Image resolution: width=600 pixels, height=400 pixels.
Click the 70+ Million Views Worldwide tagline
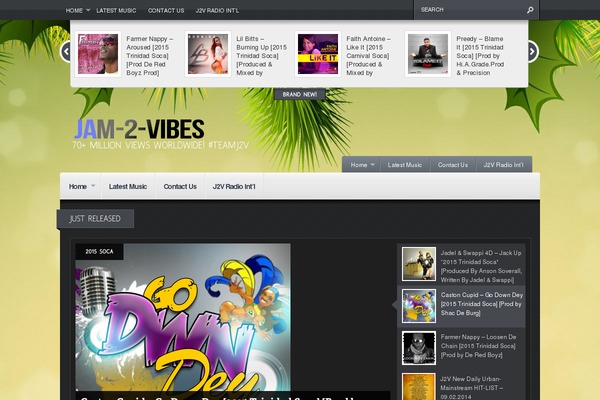[161, 145]
